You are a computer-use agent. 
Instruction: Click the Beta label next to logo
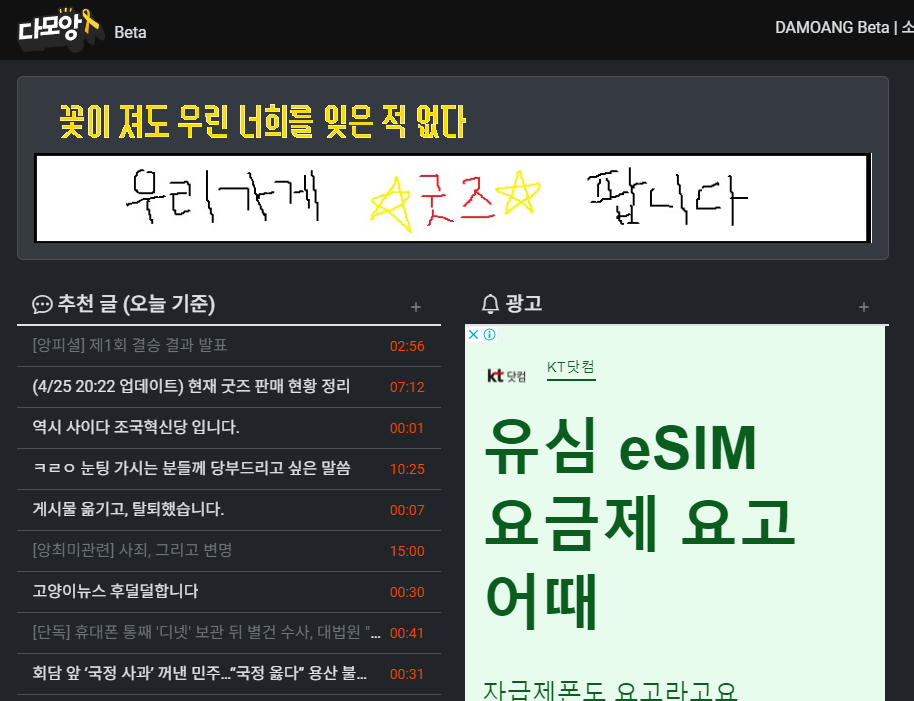click(x=131, y=33)
